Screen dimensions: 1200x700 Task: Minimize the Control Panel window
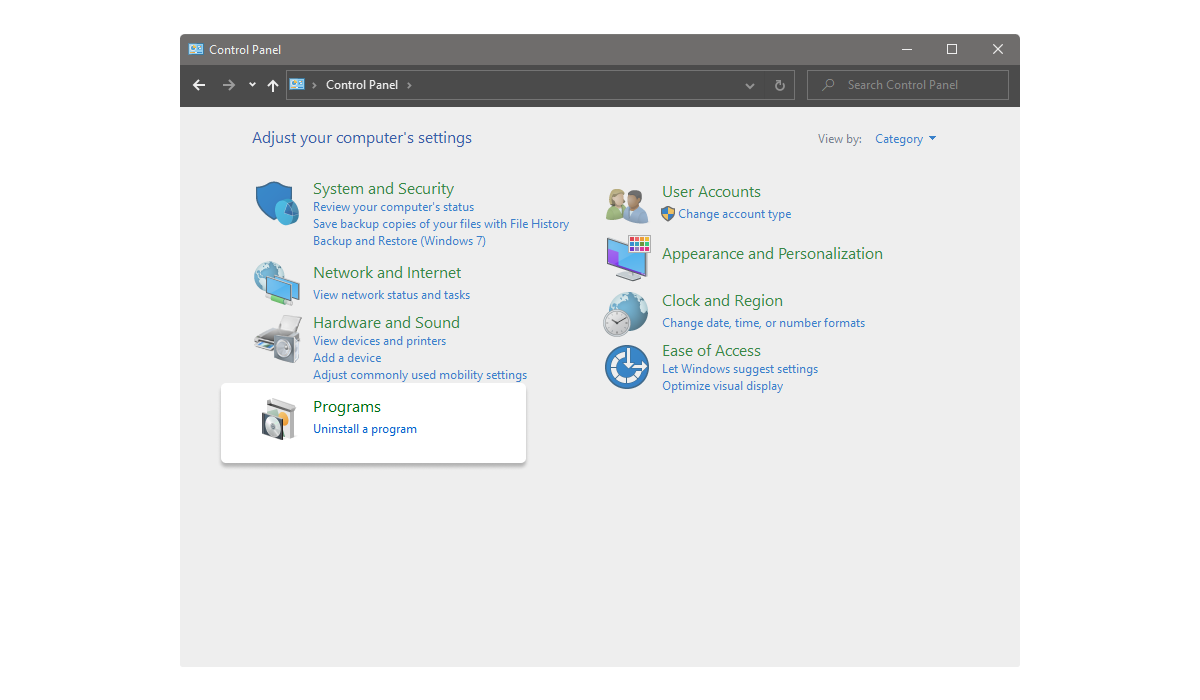pos(907,49)
